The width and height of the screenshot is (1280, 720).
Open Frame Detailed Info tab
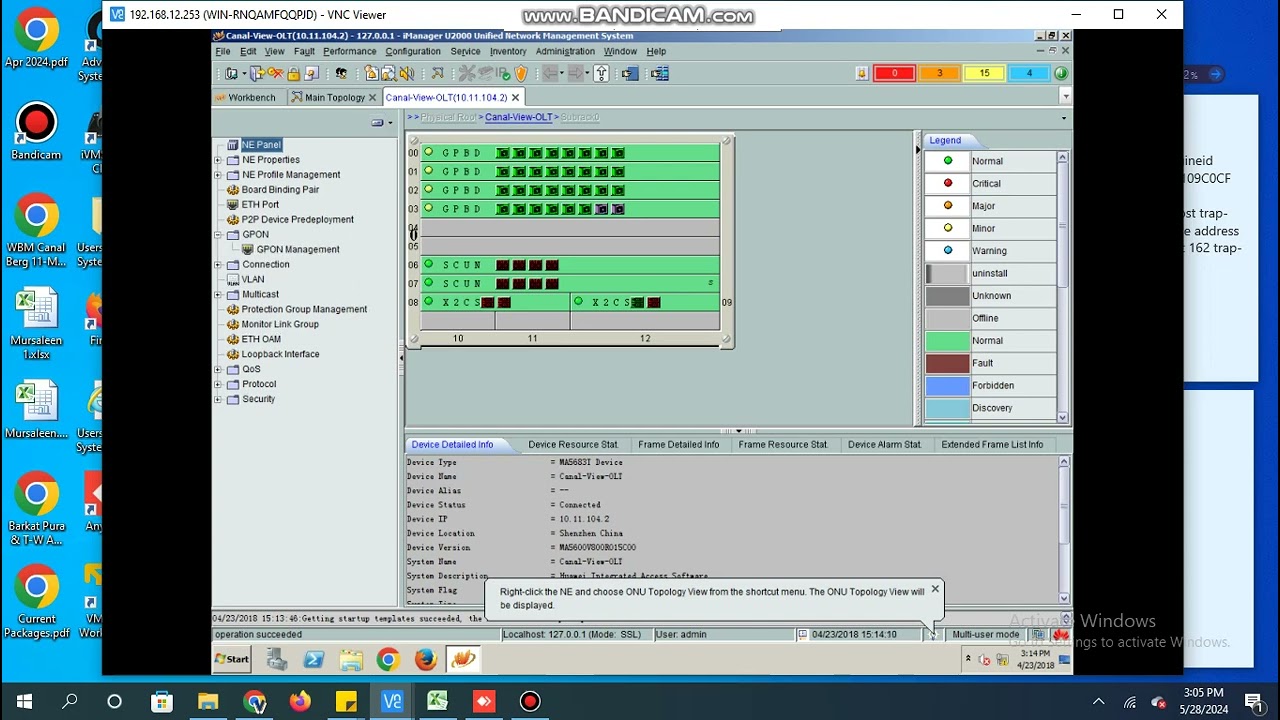pos(679,444)
